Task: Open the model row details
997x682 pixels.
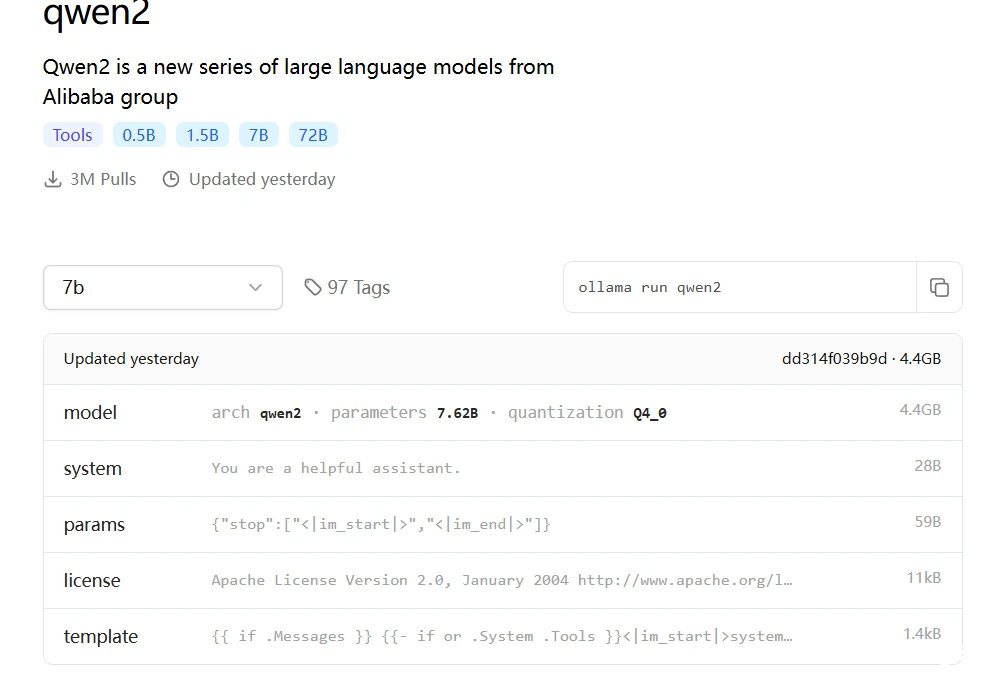Action: coord(503,413)
